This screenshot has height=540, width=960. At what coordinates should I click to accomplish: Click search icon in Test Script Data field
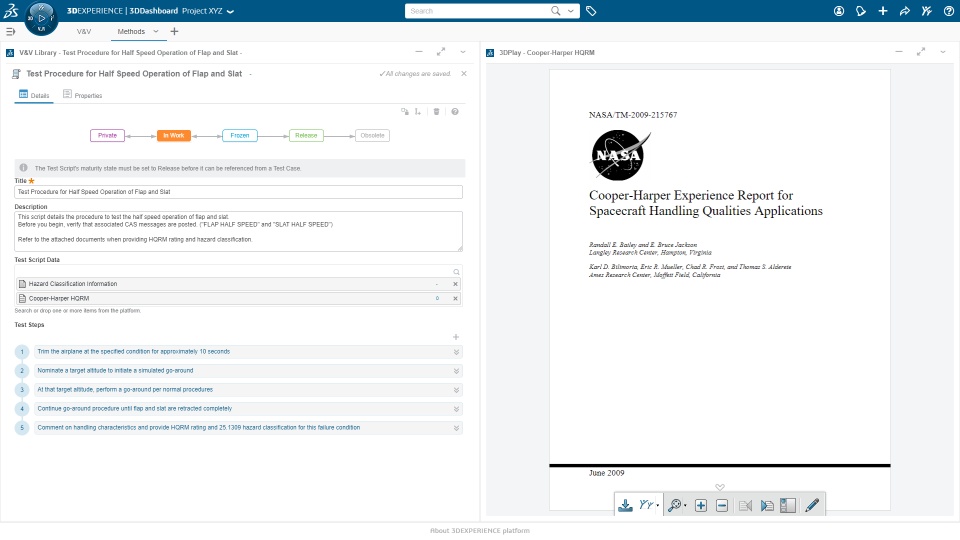pos(456,272)
